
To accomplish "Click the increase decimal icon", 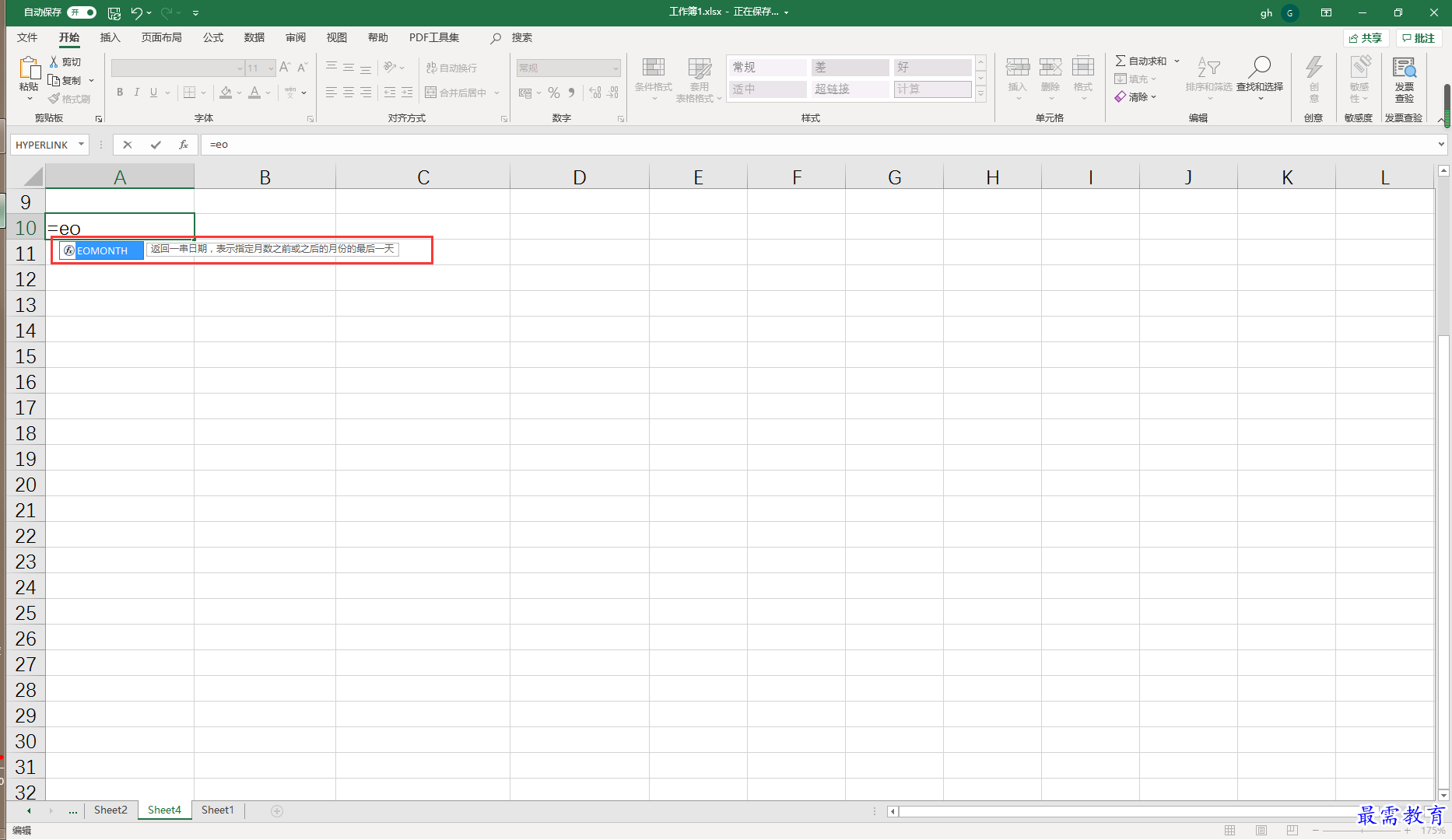I will [595, 93].
